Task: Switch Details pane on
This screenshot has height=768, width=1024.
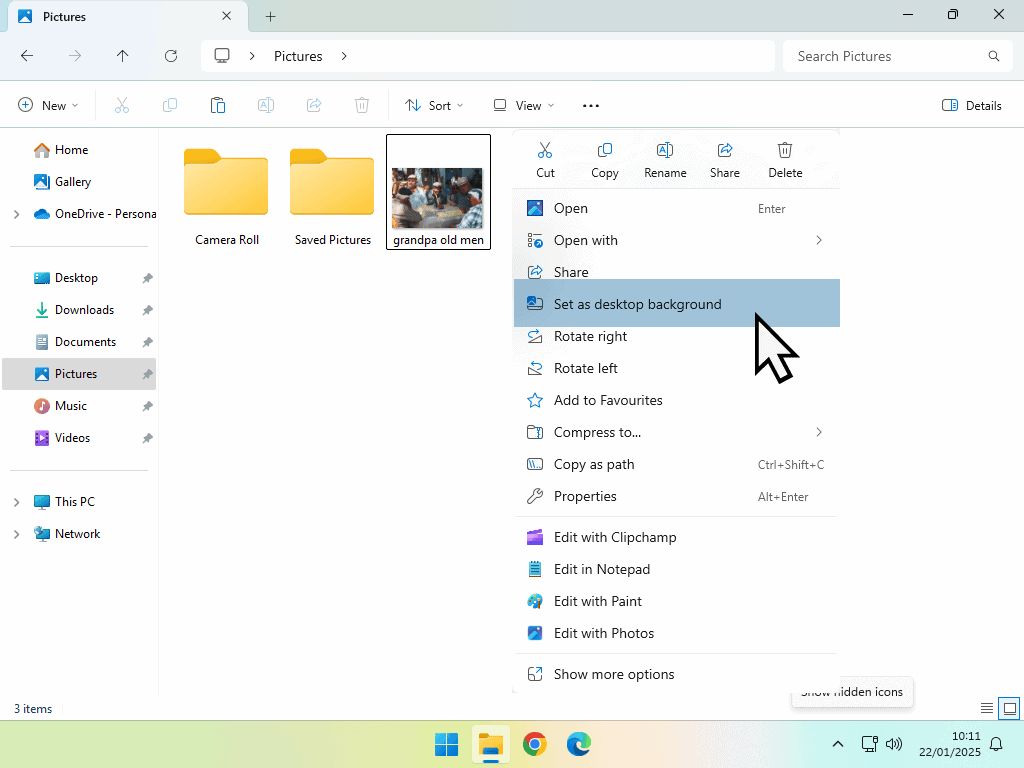Action: coord(970,105)
